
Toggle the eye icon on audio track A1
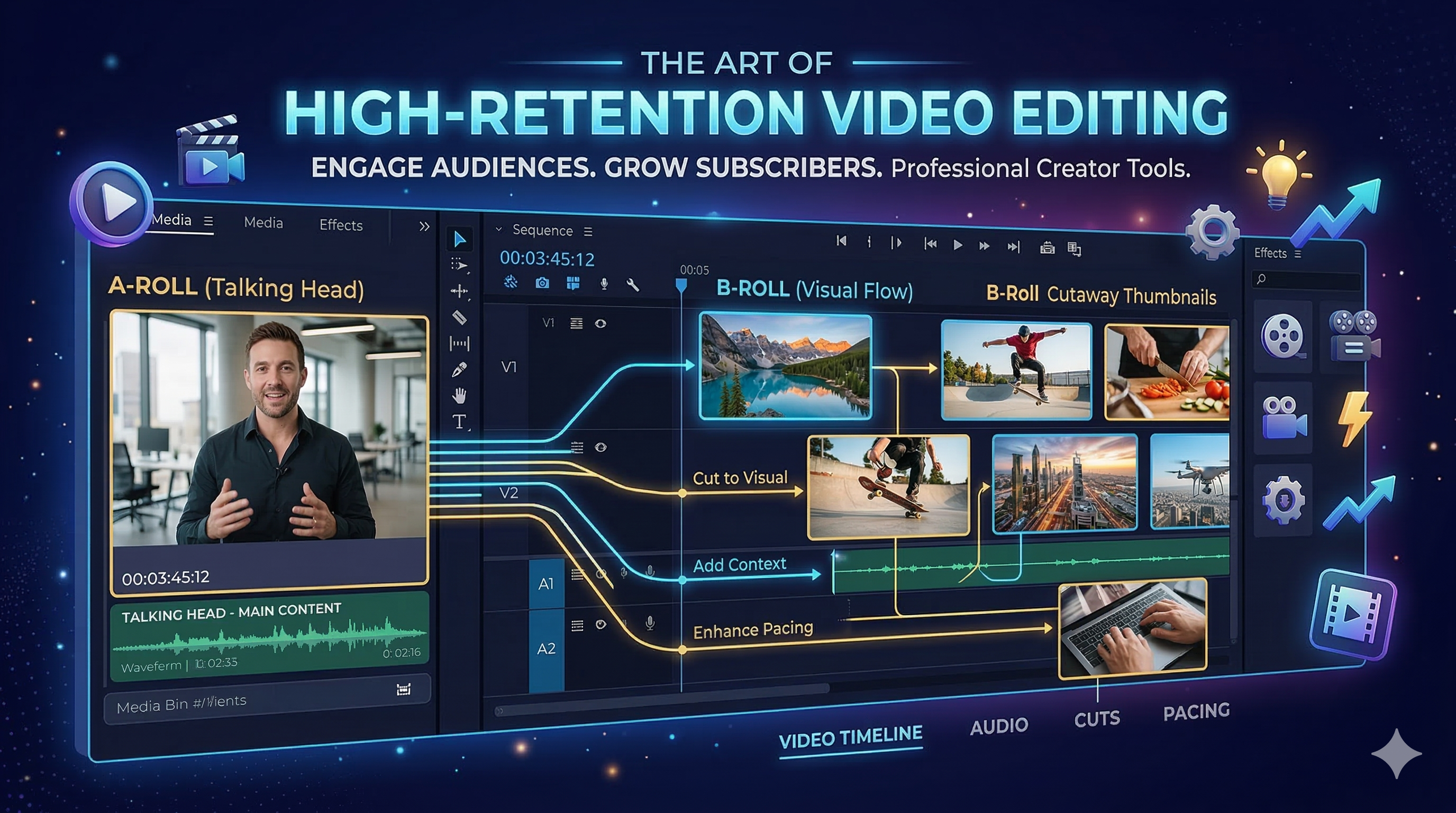tap(601, 575)
